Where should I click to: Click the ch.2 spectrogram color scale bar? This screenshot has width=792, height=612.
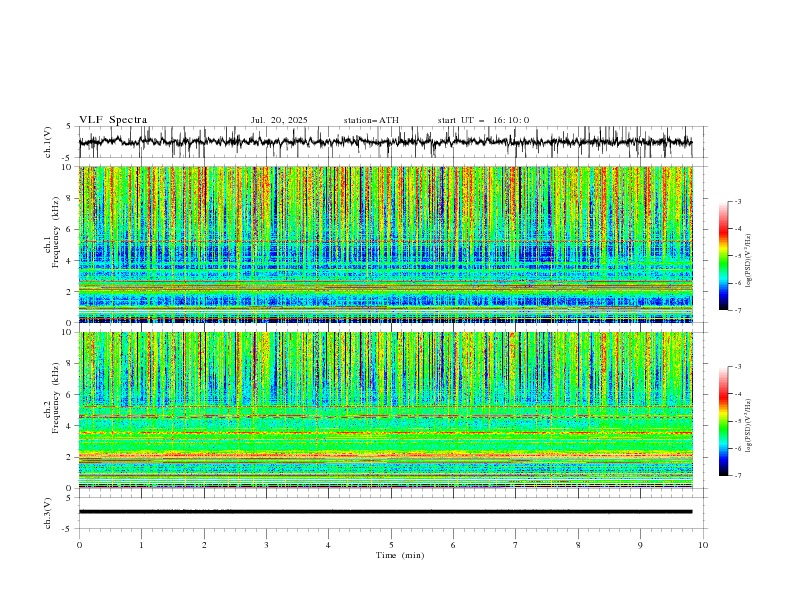723,421
